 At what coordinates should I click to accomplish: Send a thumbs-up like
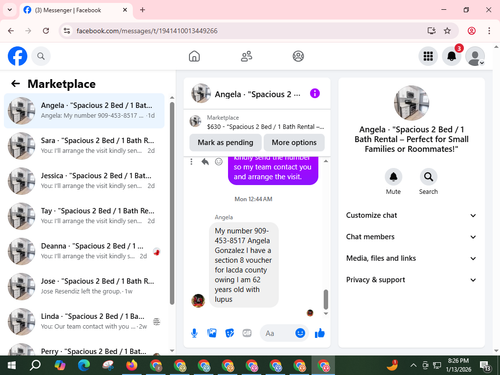(320, 333)
